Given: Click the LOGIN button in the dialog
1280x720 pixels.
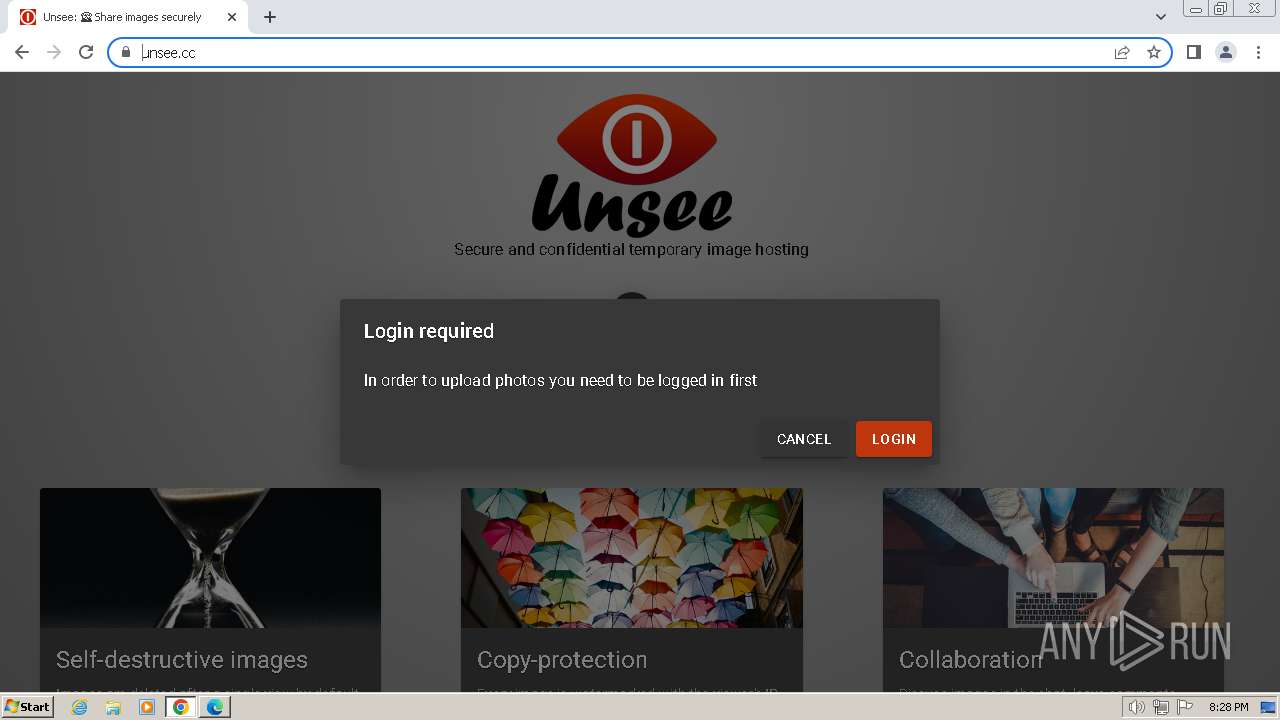Looking at the screenshot, I should tap(893, 439).
